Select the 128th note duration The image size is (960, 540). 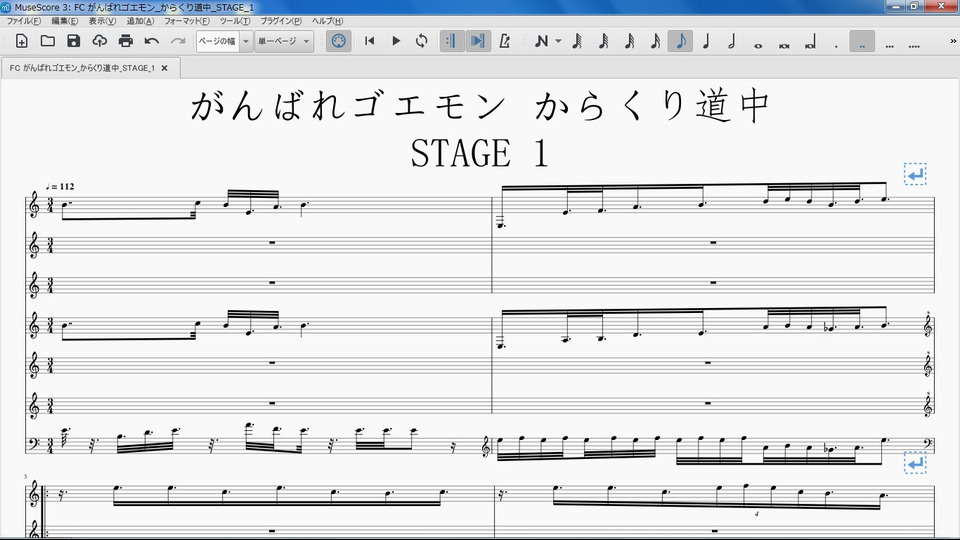click(x=577, y=41)
